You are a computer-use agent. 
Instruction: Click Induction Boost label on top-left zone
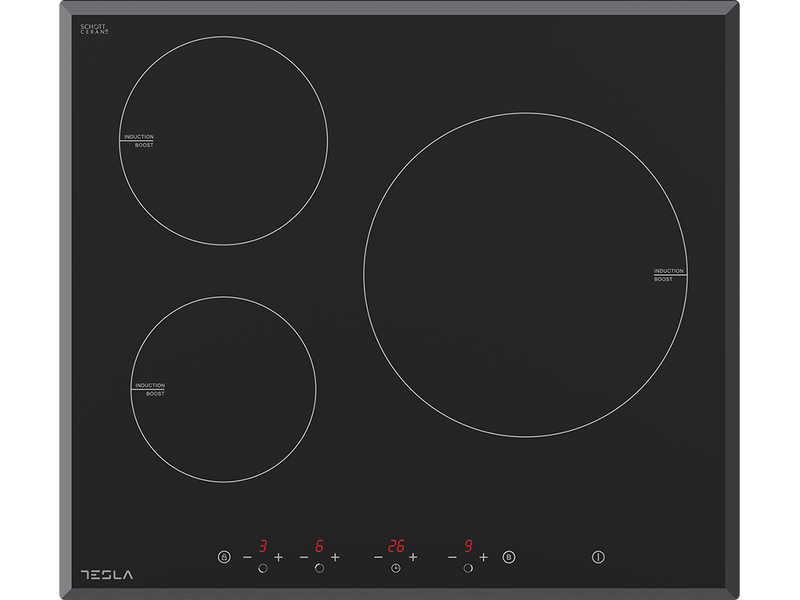point(139,141)
